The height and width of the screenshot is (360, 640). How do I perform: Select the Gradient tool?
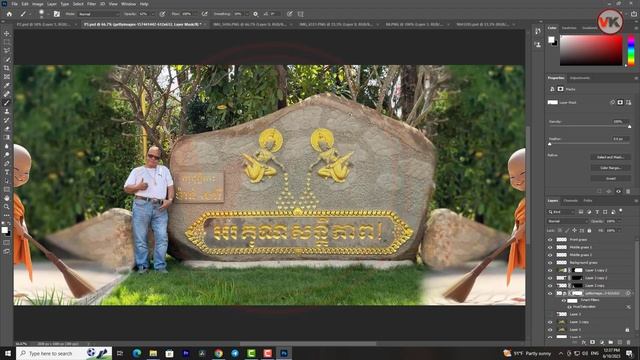[7, 138]
